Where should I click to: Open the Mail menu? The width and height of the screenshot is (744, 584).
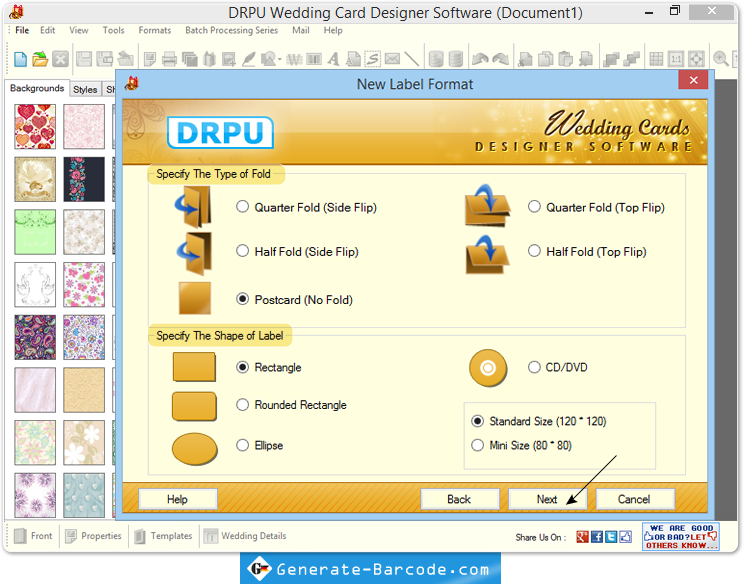tap(301, 30)
